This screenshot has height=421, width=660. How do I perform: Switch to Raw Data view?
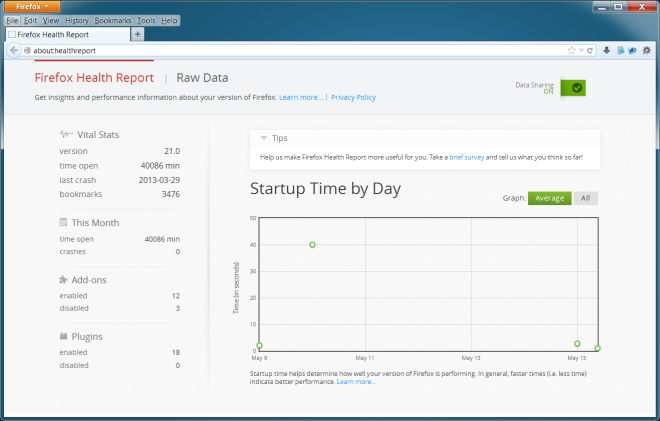pyautogui.click(x=202, y=78)
